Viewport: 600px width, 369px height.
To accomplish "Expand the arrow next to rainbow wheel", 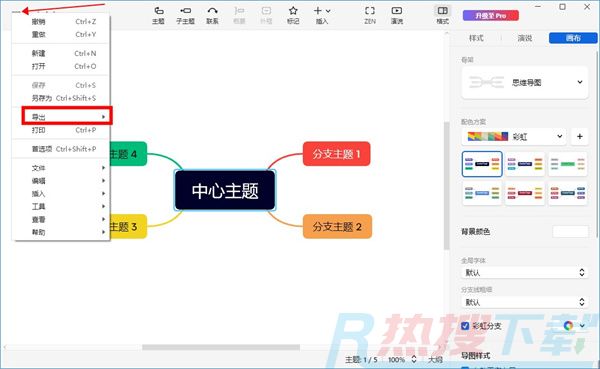I will (x=582, y=326).
